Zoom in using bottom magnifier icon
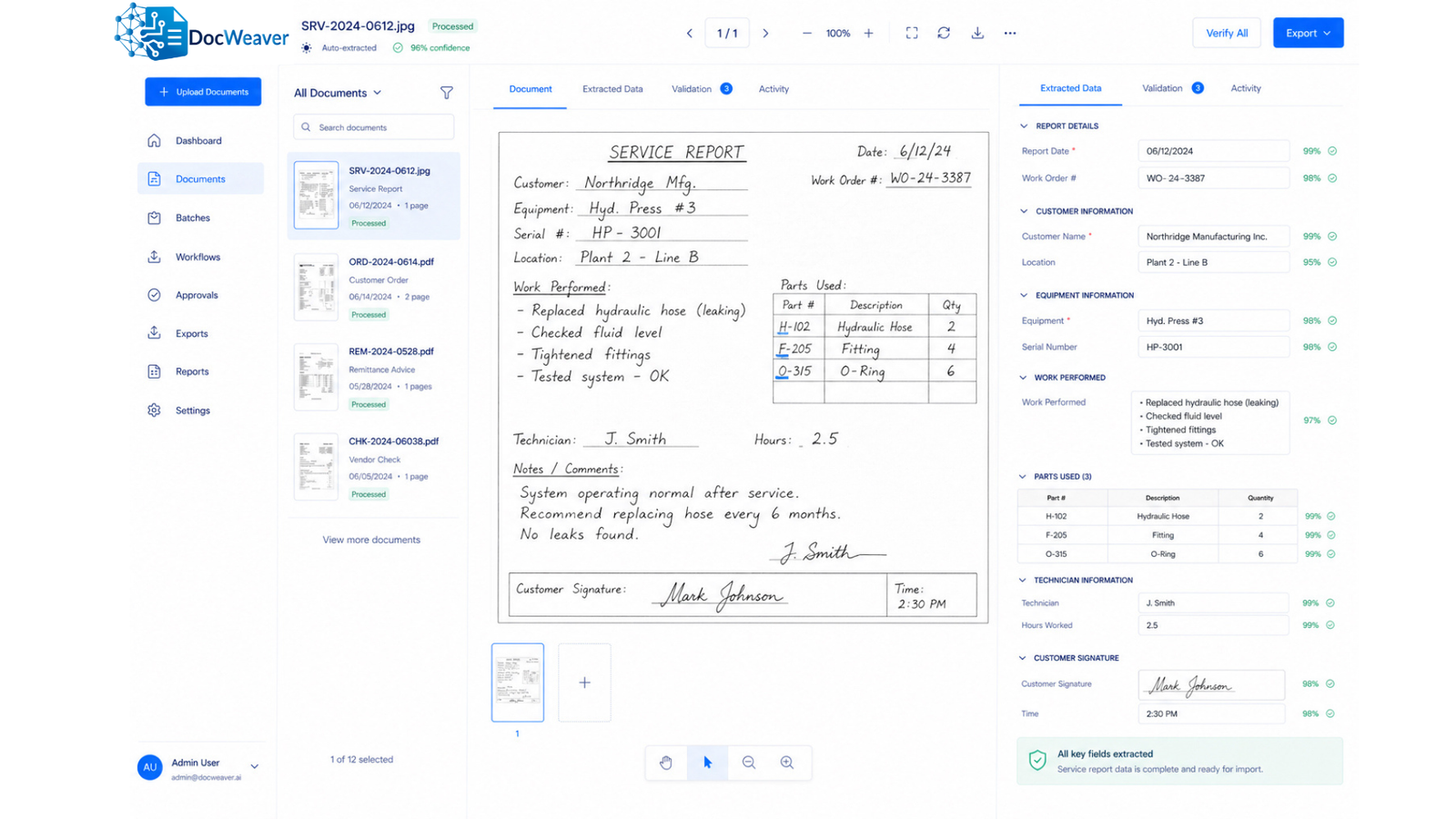The height and width of the screenshot is (819, 1456). point(787,763)
